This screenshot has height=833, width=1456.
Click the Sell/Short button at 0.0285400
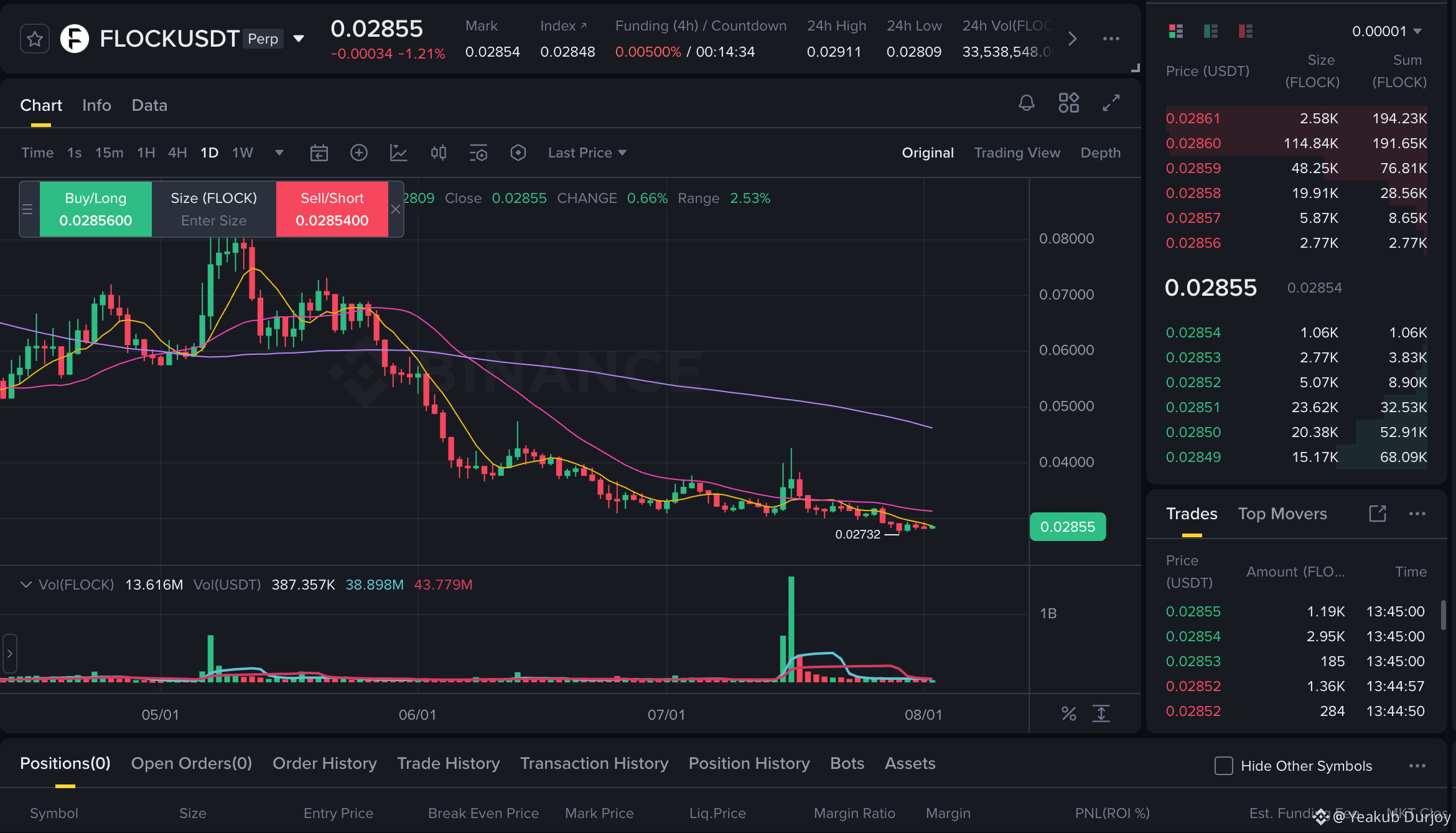point(332,209)
